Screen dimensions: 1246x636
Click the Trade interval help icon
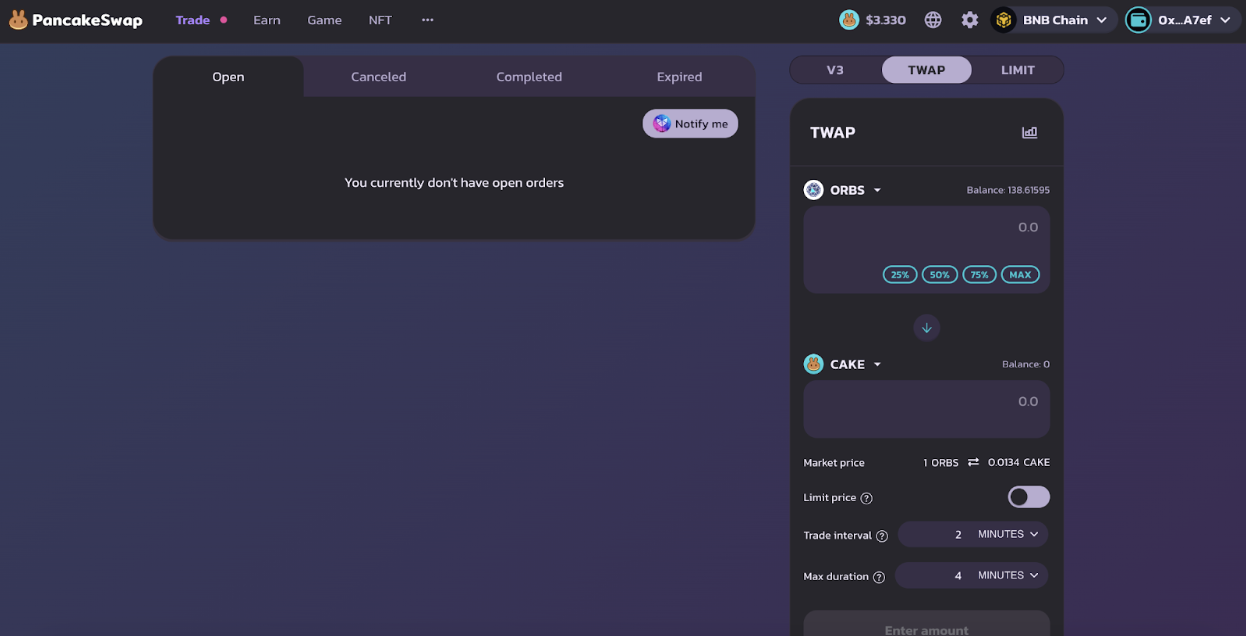[x=882, y=535]
